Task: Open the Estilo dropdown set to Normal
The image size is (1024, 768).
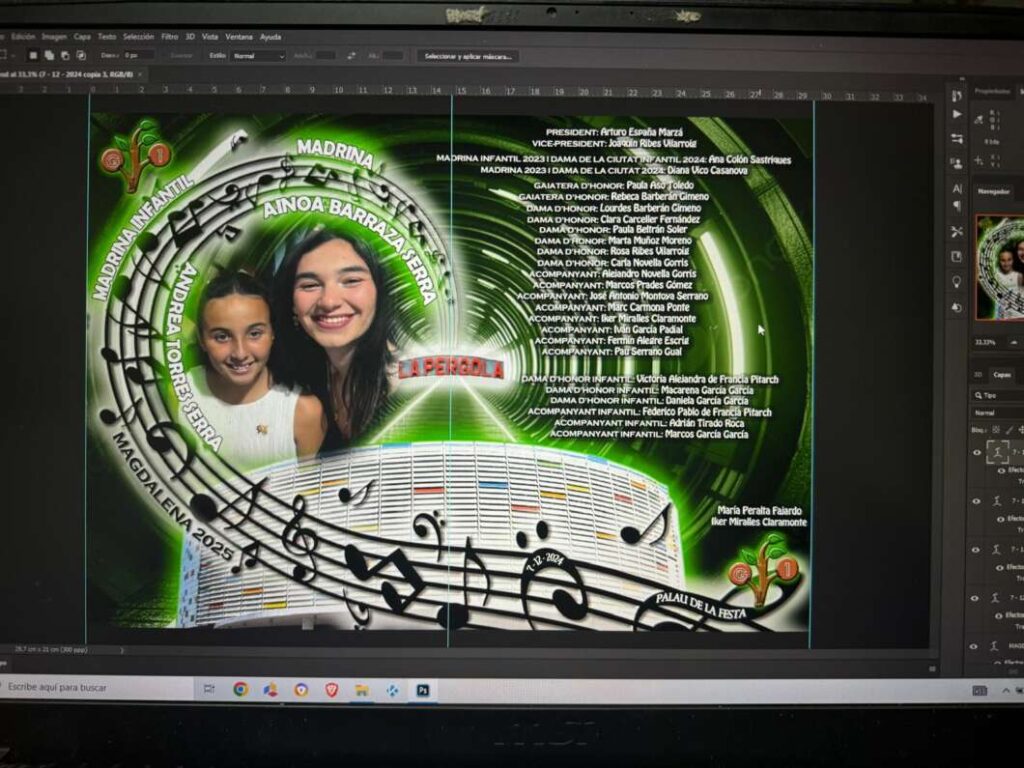Action: (258, 56)
